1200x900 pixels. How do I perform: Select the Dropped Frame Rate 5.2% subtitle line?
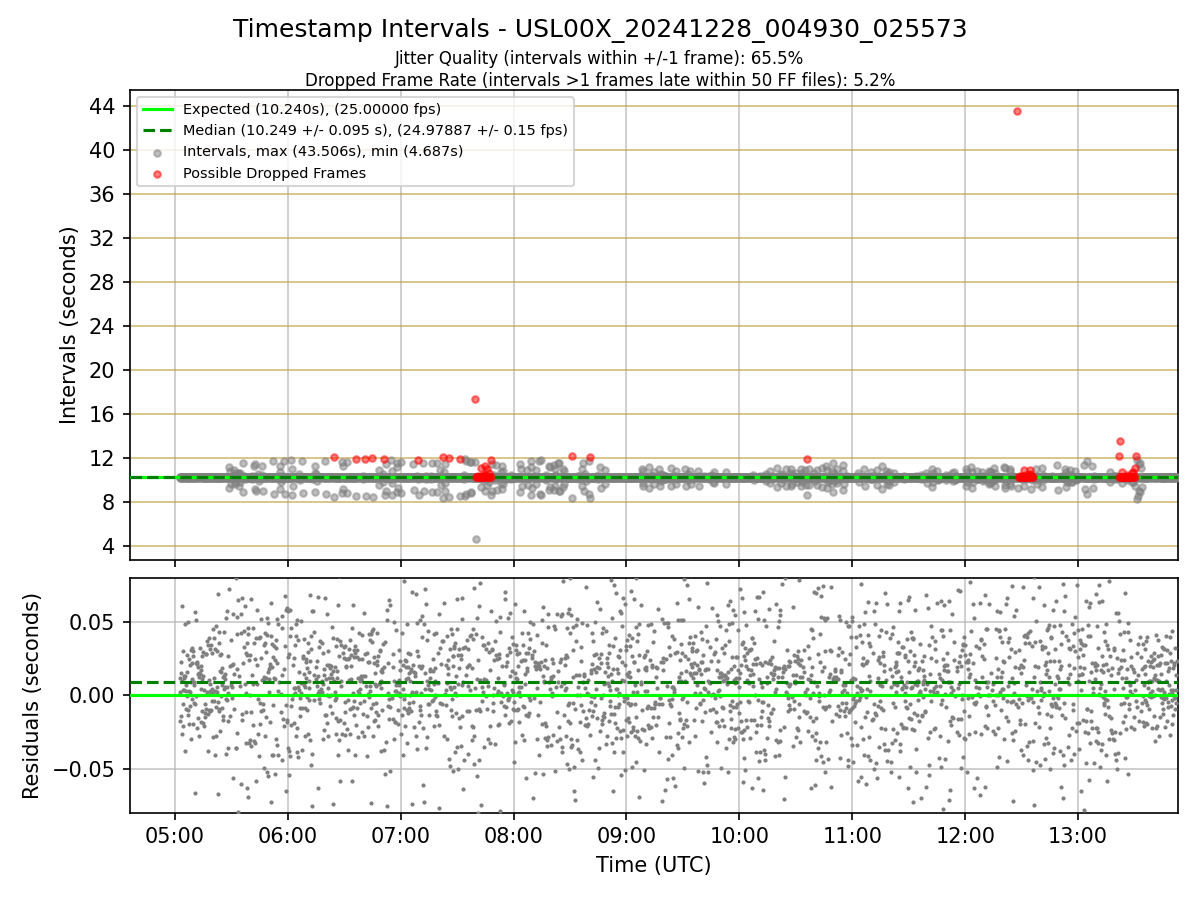click(x=599, y=79)
